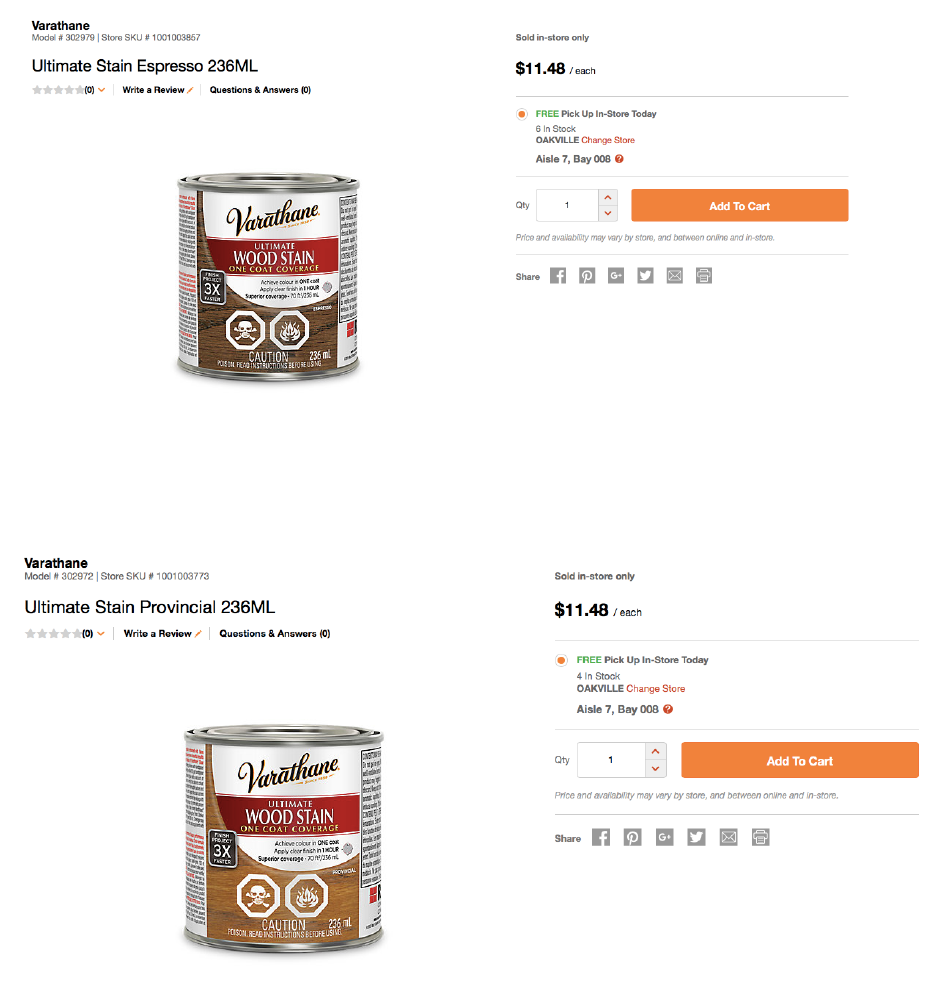937x999 pixels.
Task: Email the Espresso stain product page
Action: tap(675, 276)
